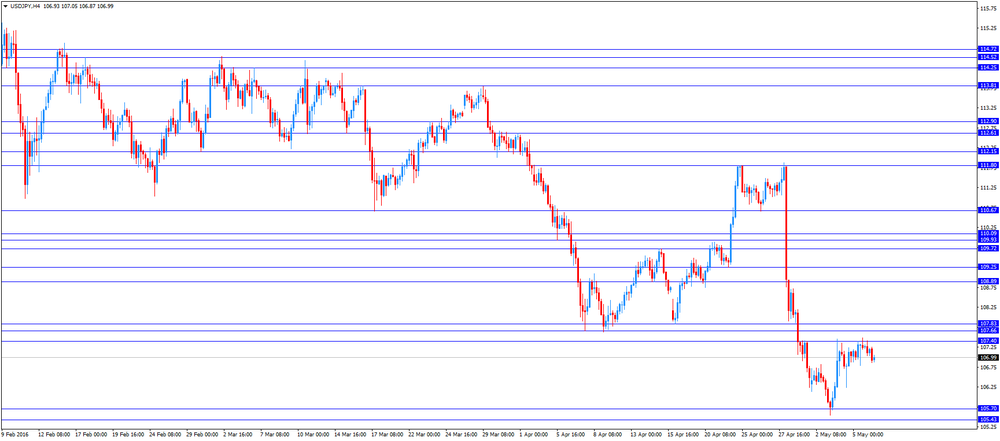Click the 2 Mar 16:00 time label
Viewport: 1000px width, 441px height.
pos(239,435)
